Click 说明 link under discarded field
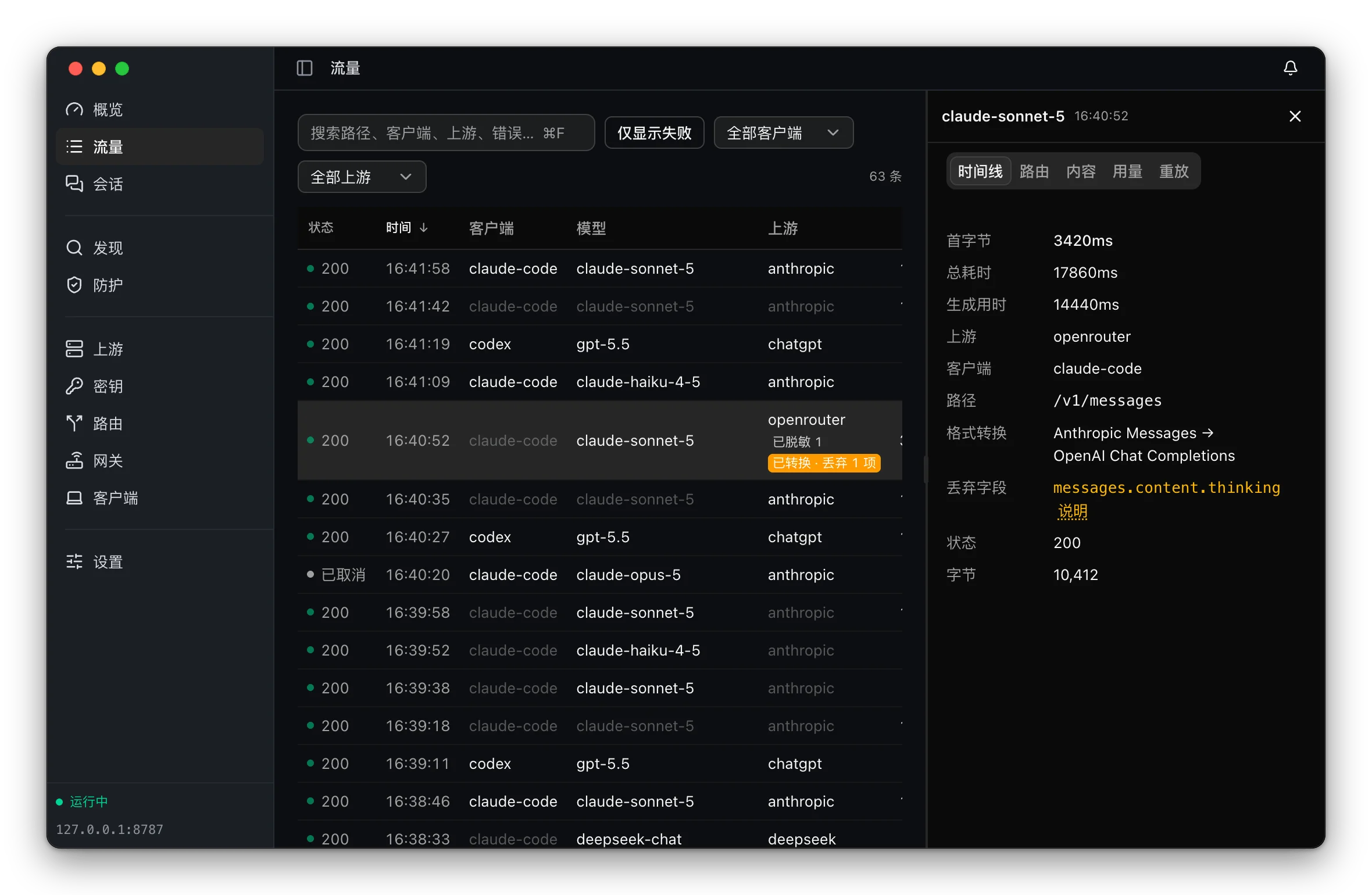This screenshot has height=895, width=1372. tap(1073, 511)
